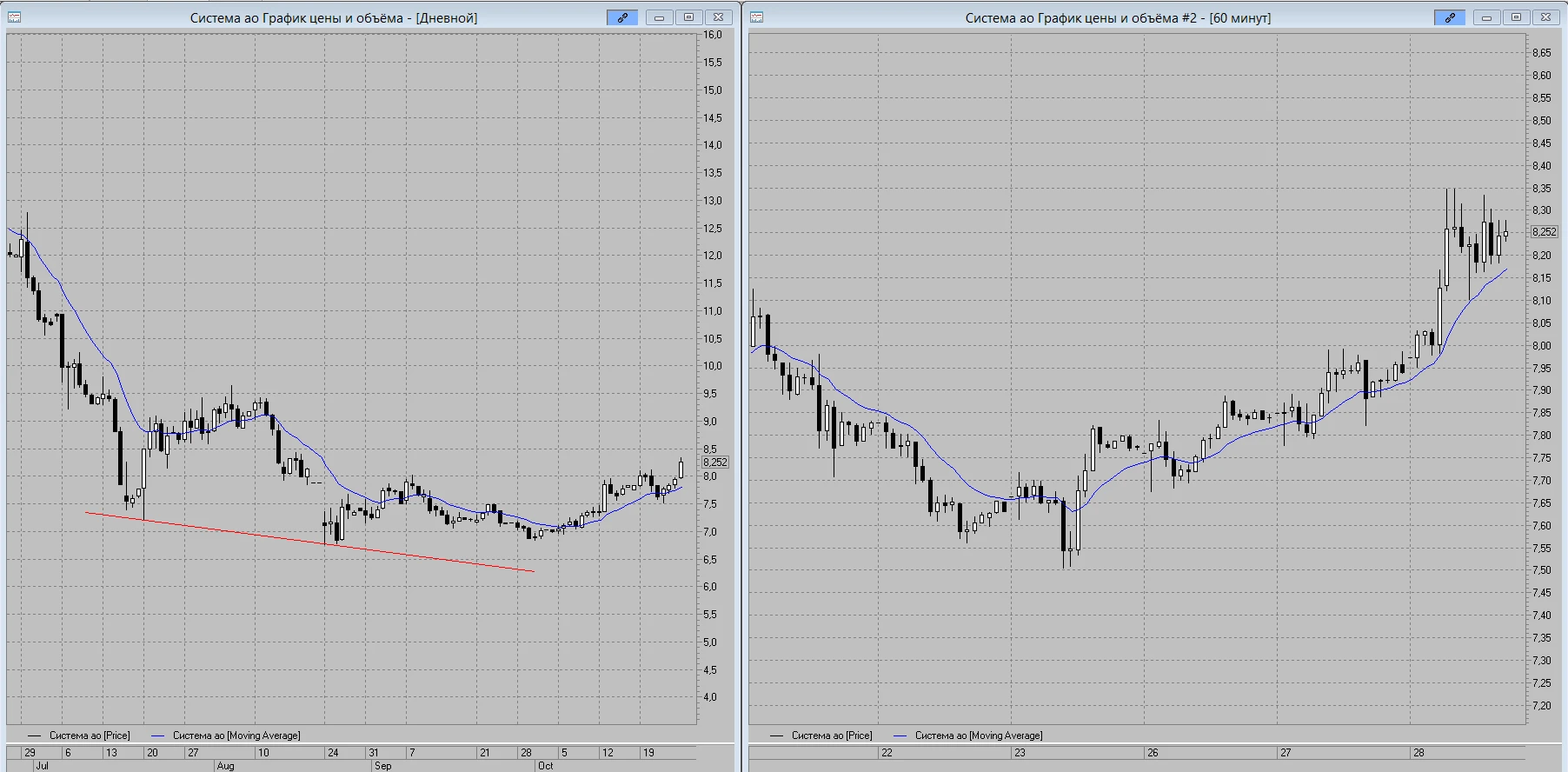Click the '10,0' value on the daily price scale

click(713, 366)
